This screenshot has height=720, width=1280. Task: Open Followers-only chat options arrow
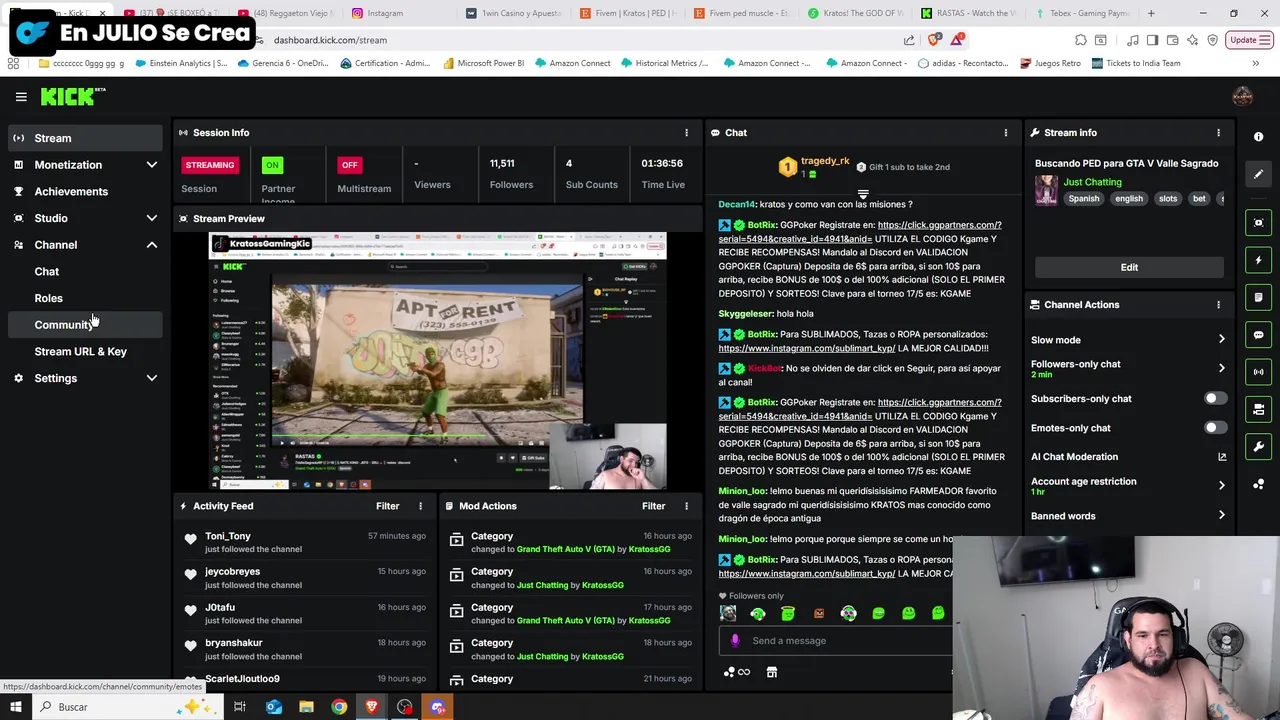point(1221,368)
